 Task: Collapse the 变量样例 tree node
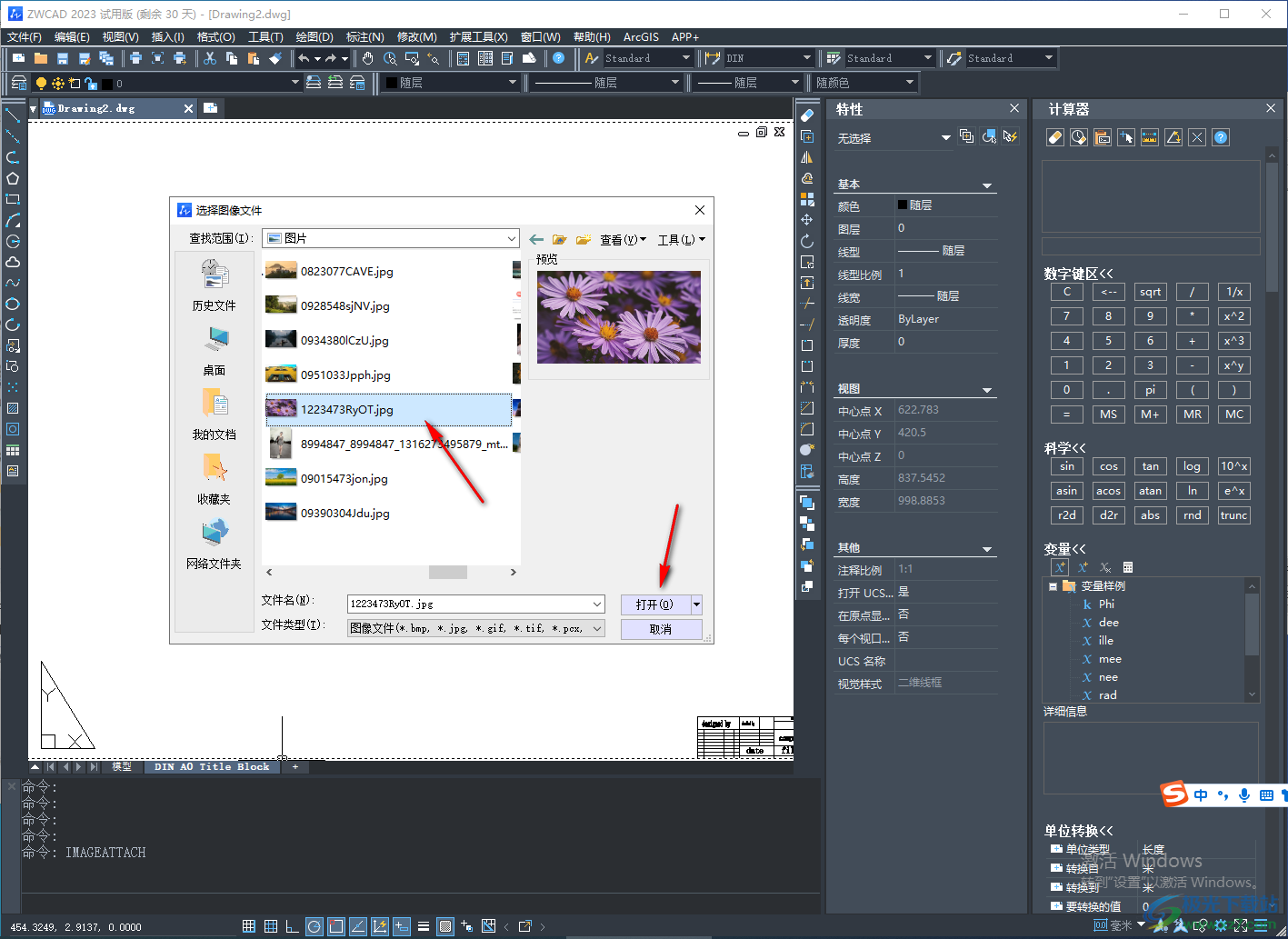1053,586
